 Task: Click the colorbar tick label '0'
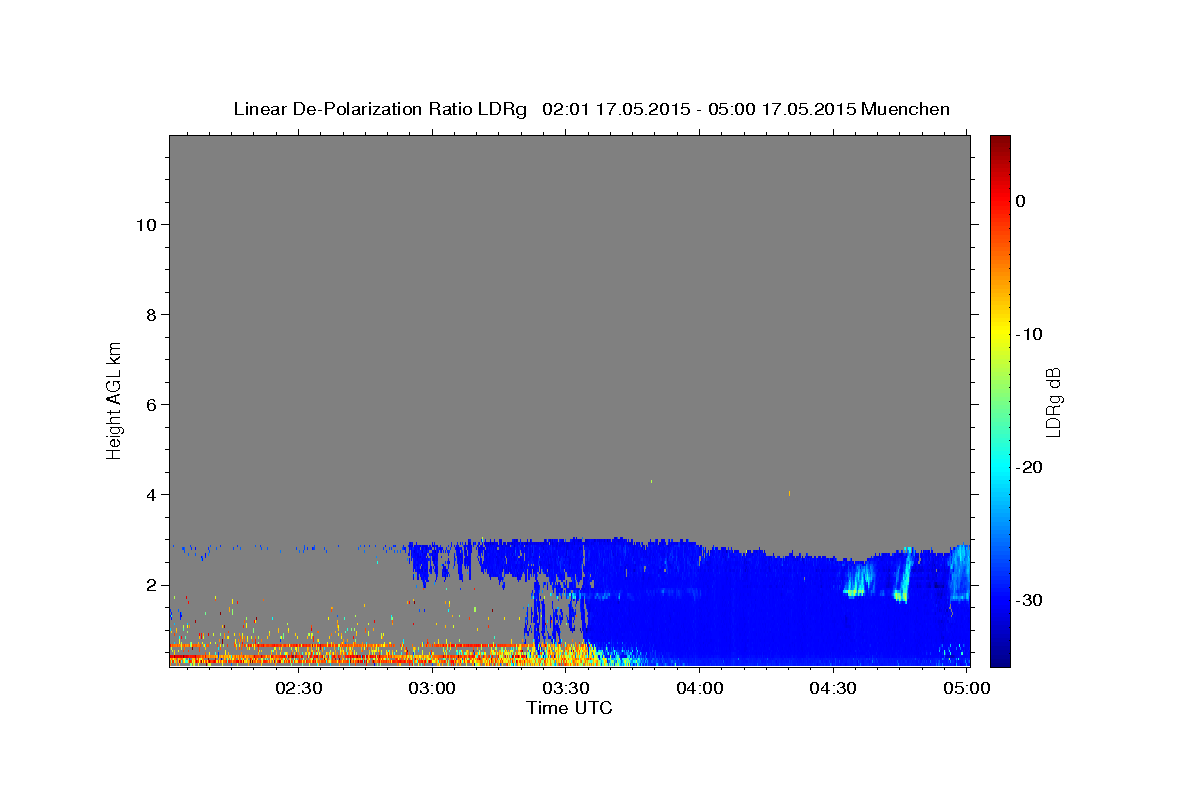click(x=1020, y=201)
